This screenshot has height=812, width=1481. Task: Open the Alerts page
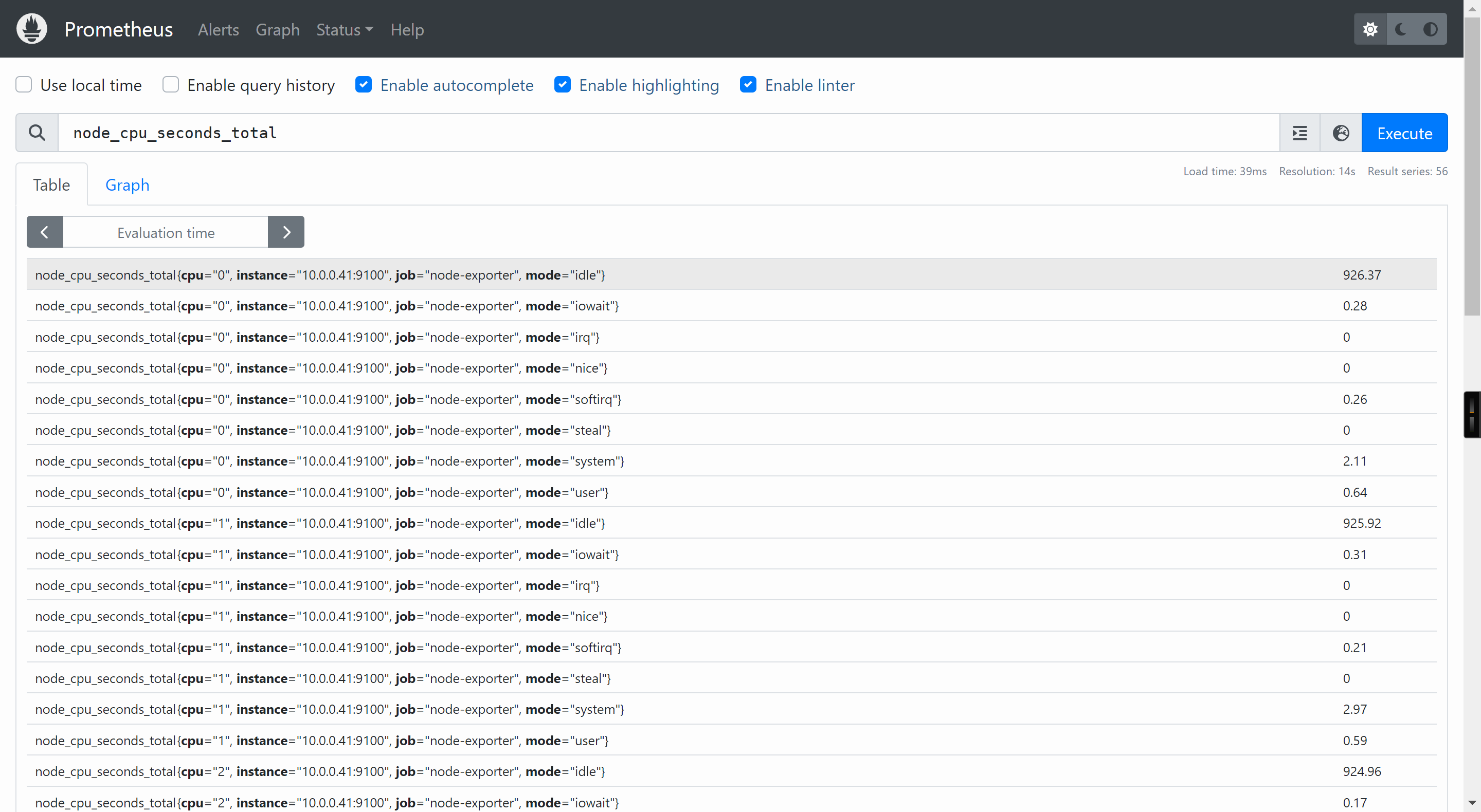point(218,29)
